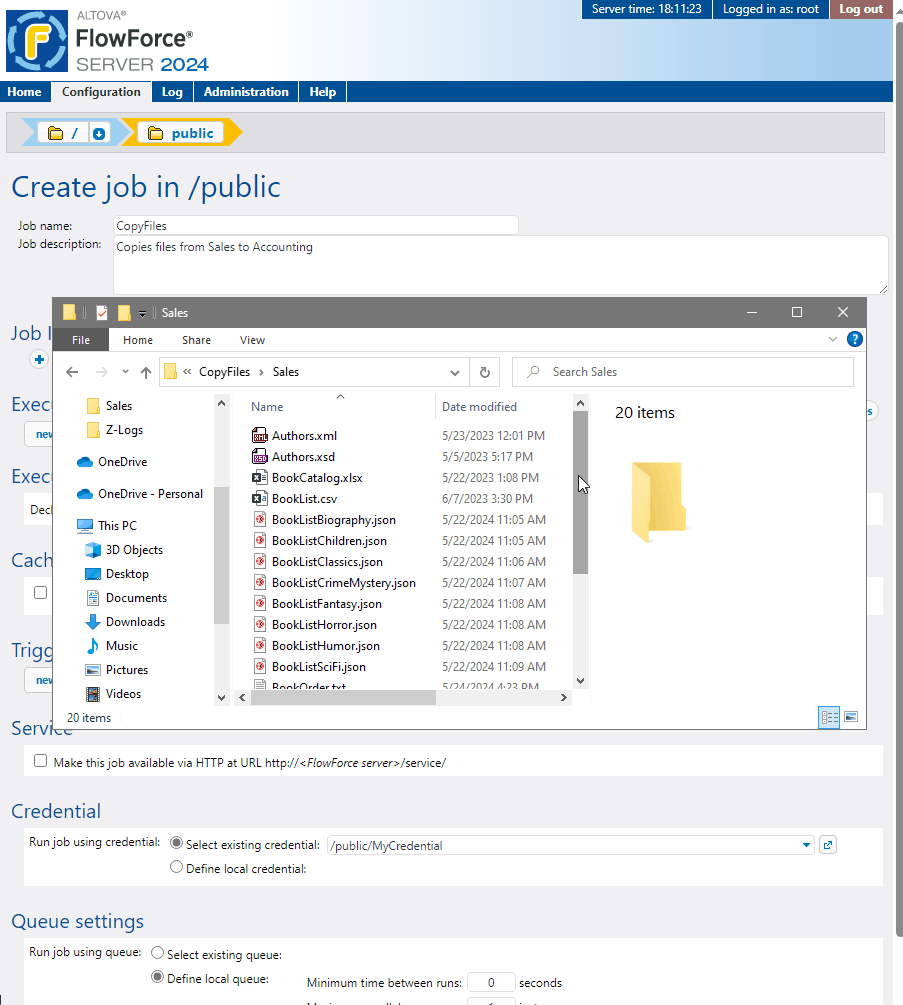Open the external link icon beside the credential dropdown
The image size is (903, 1005).
(x=827, y=845)
